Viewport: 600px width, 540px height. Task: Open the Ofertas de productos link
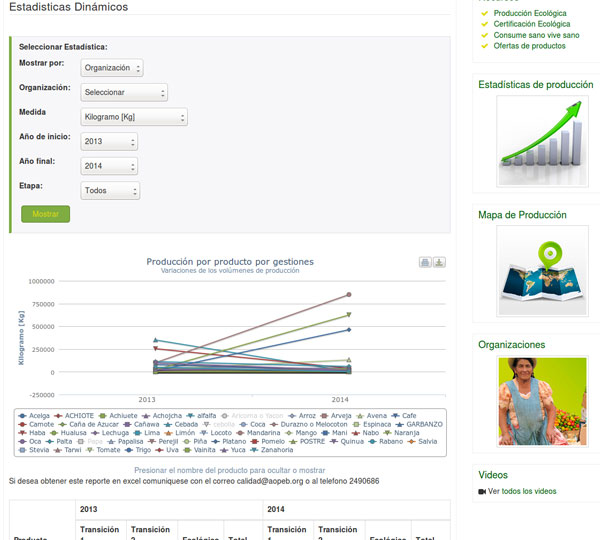[529, 46]
